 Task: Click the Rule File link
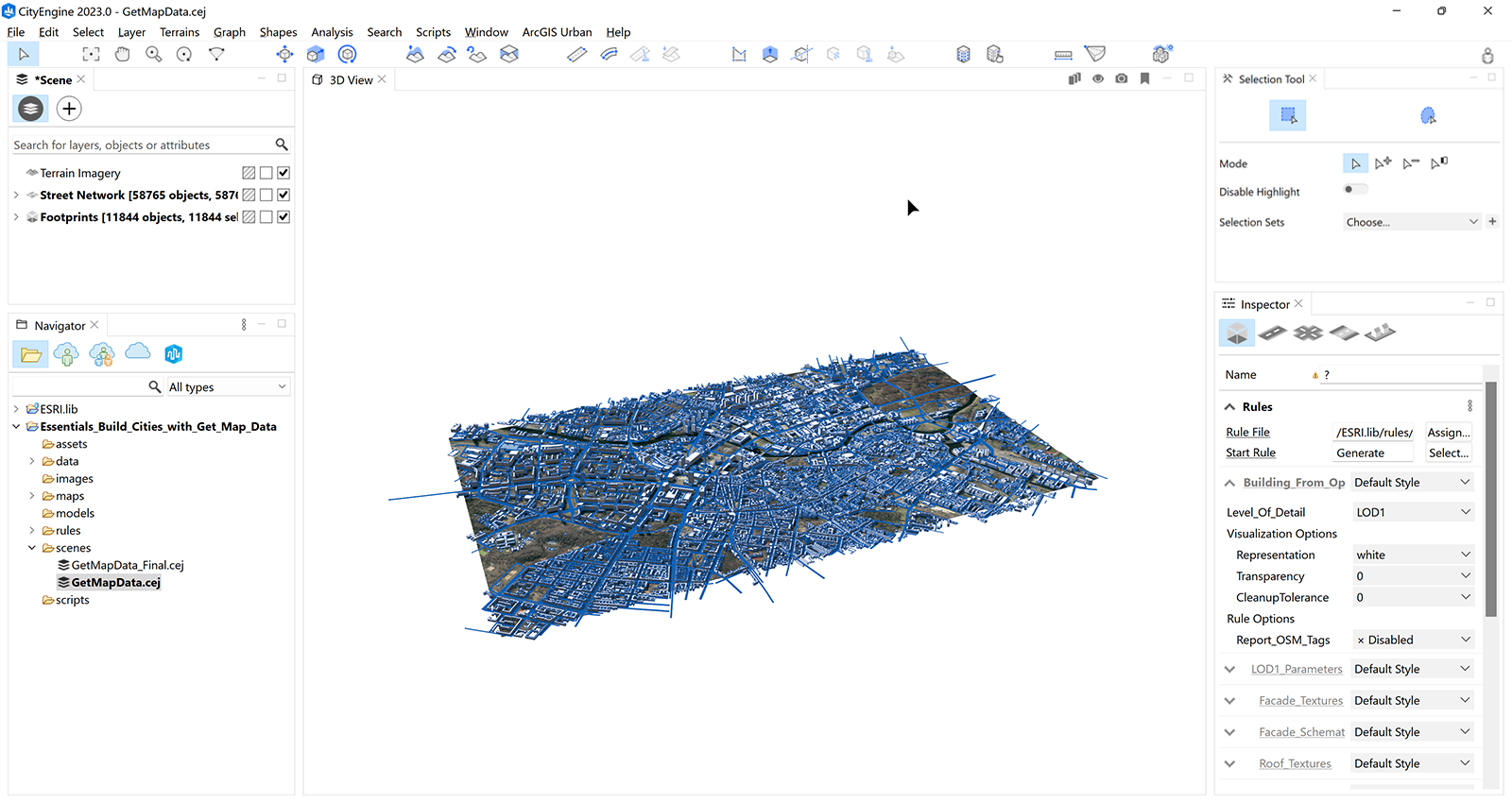[1247, 433]
